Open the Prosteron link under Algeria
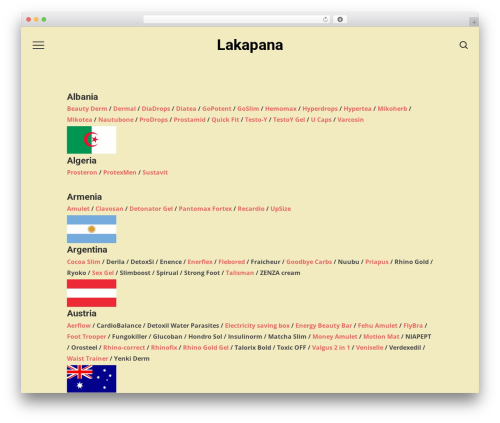Image resolution: width=500 pixels, height=423 pixels. pyautogui.click(x=82, y=172)
